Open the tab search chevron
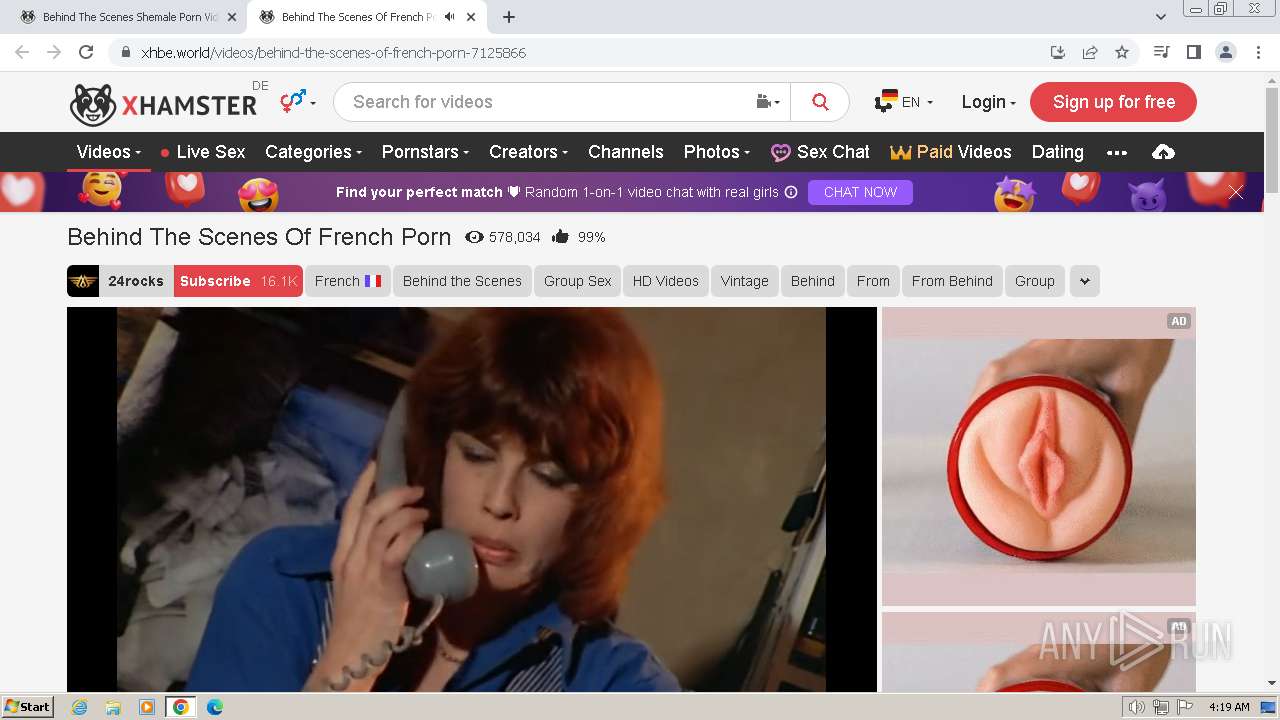 (x=1160, y=17)
